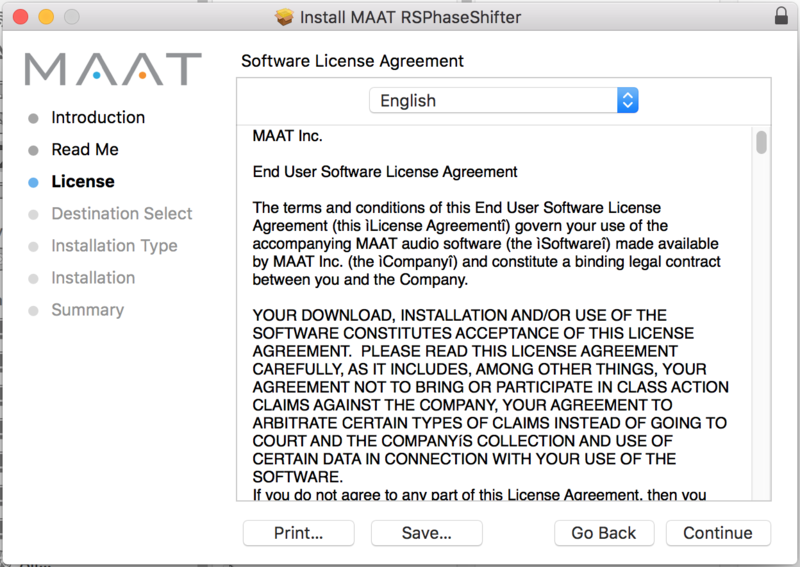800x567 pixels.
Task: Click the installer package icon in title
Action: click(285, 17)
